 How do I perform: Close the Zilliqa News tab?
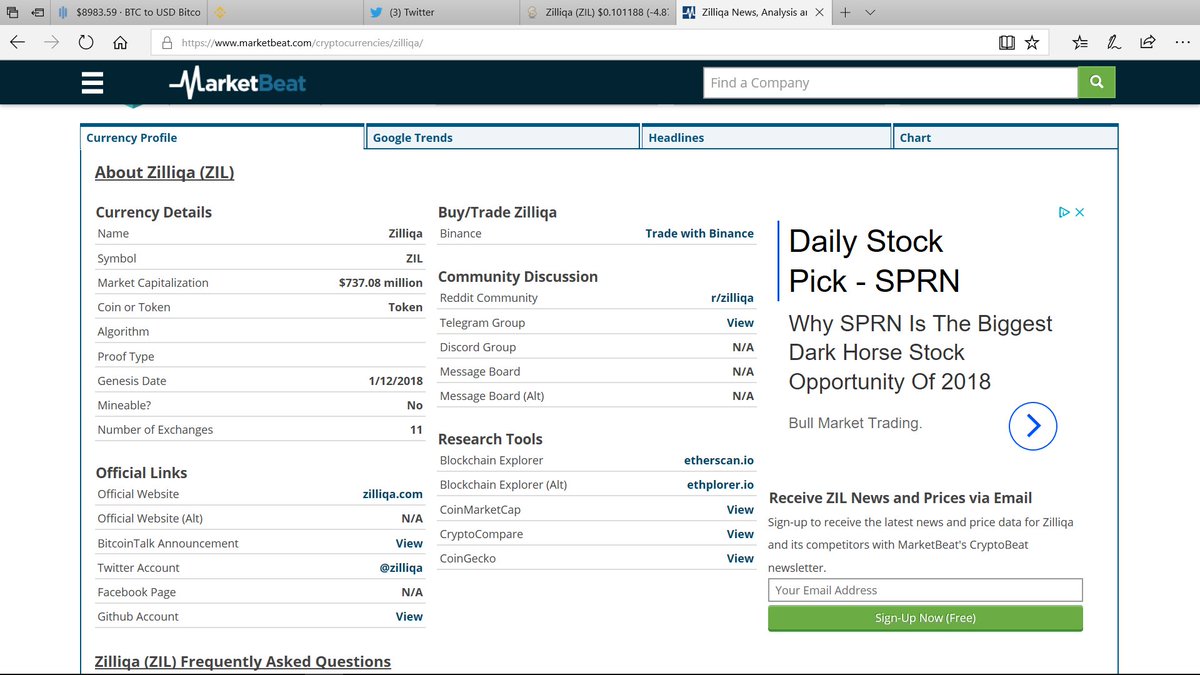[820, 13]
